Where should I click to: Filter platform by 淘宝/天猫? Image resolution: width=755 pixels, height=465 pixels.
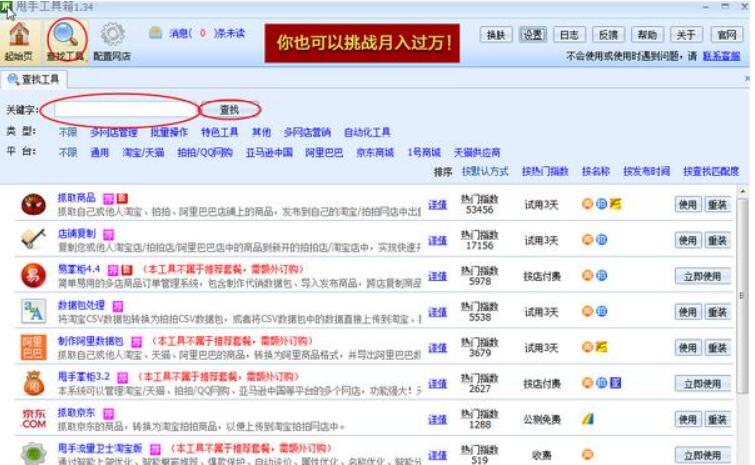(x=143, y=153)
